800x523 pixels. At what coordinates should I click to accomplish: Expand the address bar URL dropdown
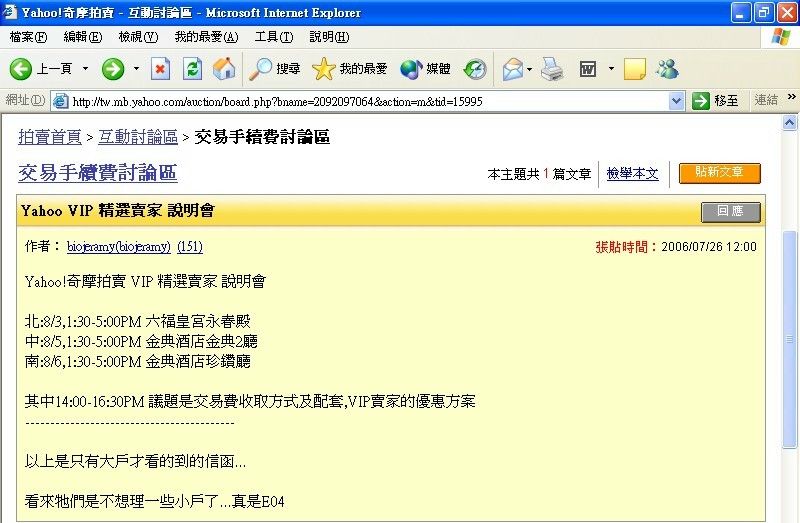676,101
